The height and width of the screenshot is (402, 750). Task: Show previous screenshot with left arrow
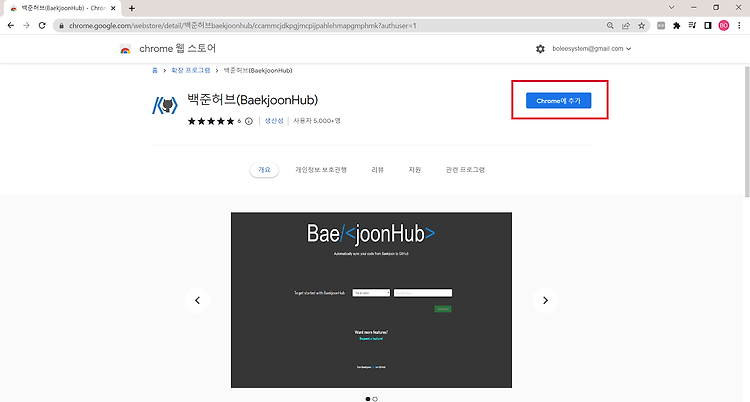pos(197,300)
